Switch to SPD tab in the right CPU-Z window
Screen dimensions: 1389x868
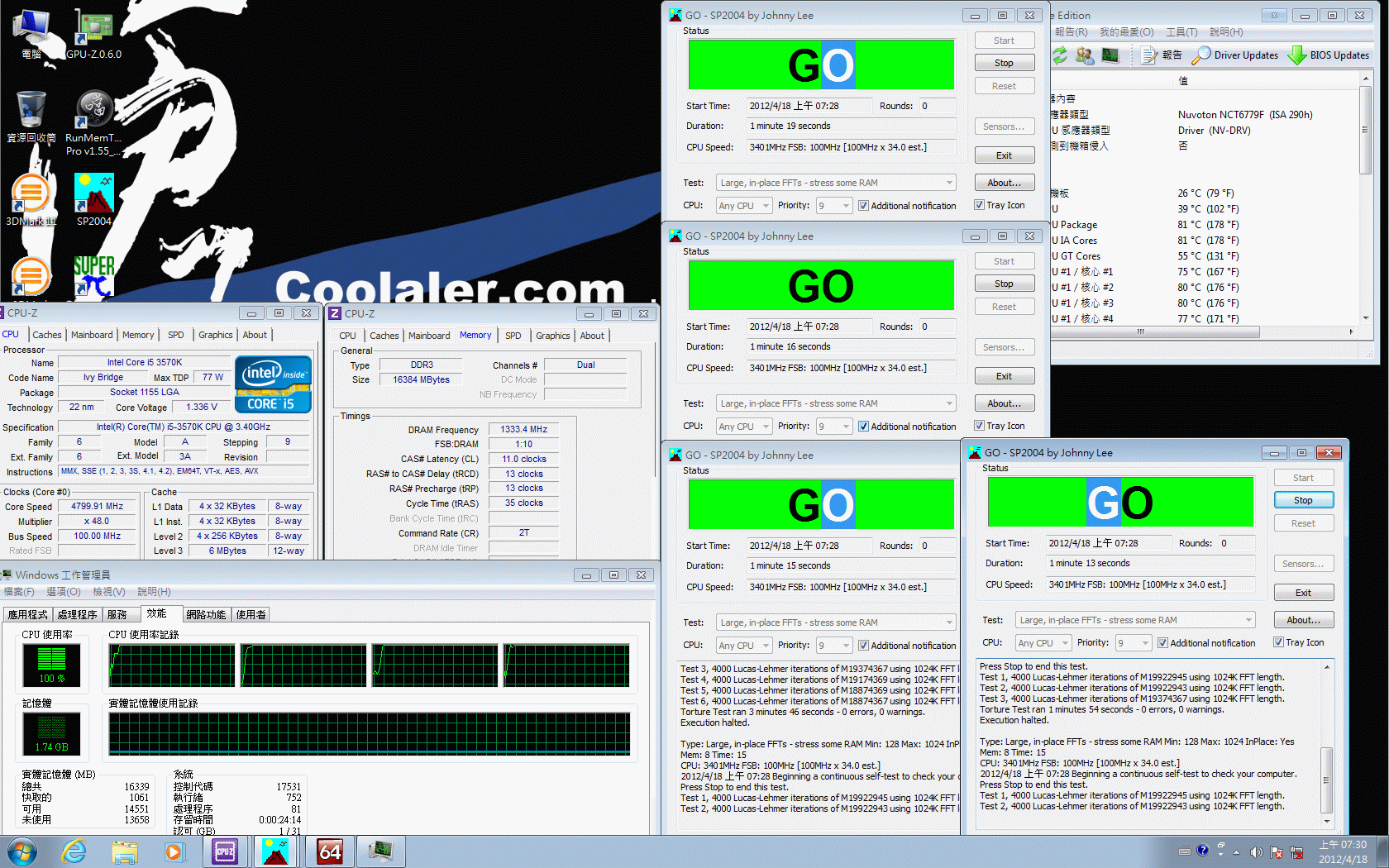pos(513,336)
